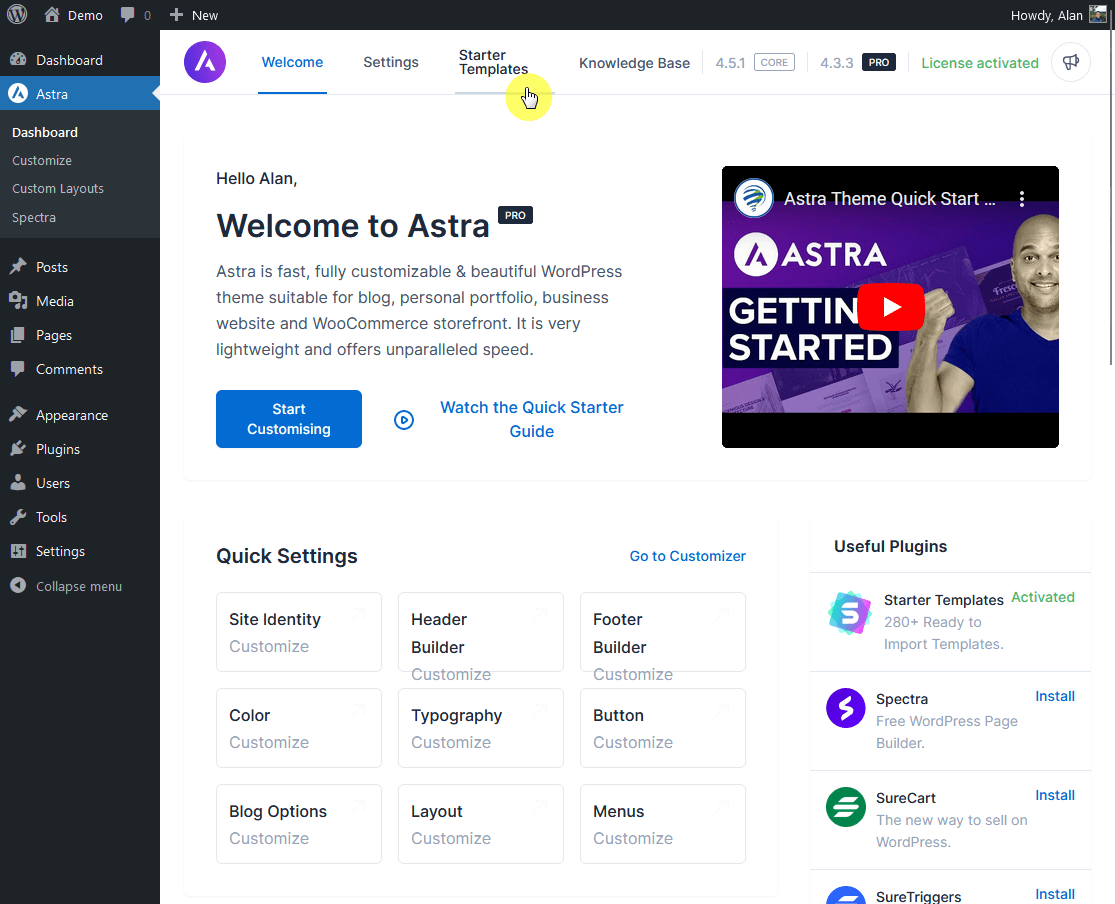Click the Start Customising button
Viewport: 1115px width, 904px height.
pyautogui.click(x=289, y=419)
